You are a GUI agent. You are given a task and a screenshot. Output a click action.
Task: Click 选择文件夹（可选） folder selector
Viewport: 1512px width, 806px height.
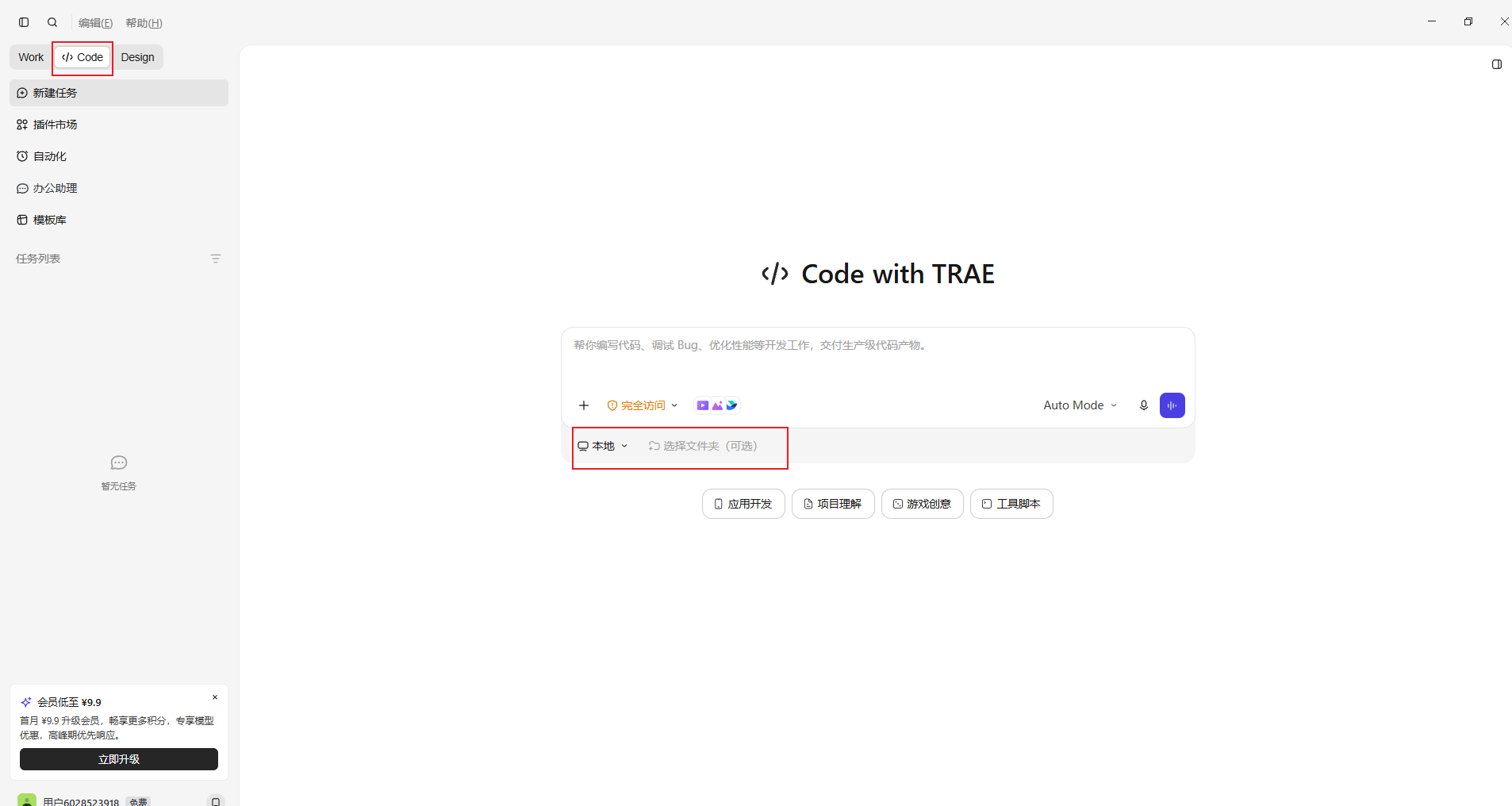coord(703,446)
